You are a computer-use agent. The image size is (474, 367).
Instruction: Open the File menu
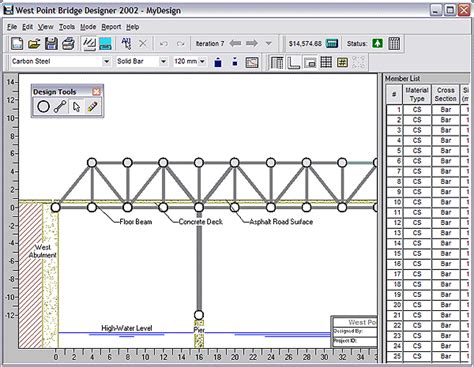click(12, 27)
